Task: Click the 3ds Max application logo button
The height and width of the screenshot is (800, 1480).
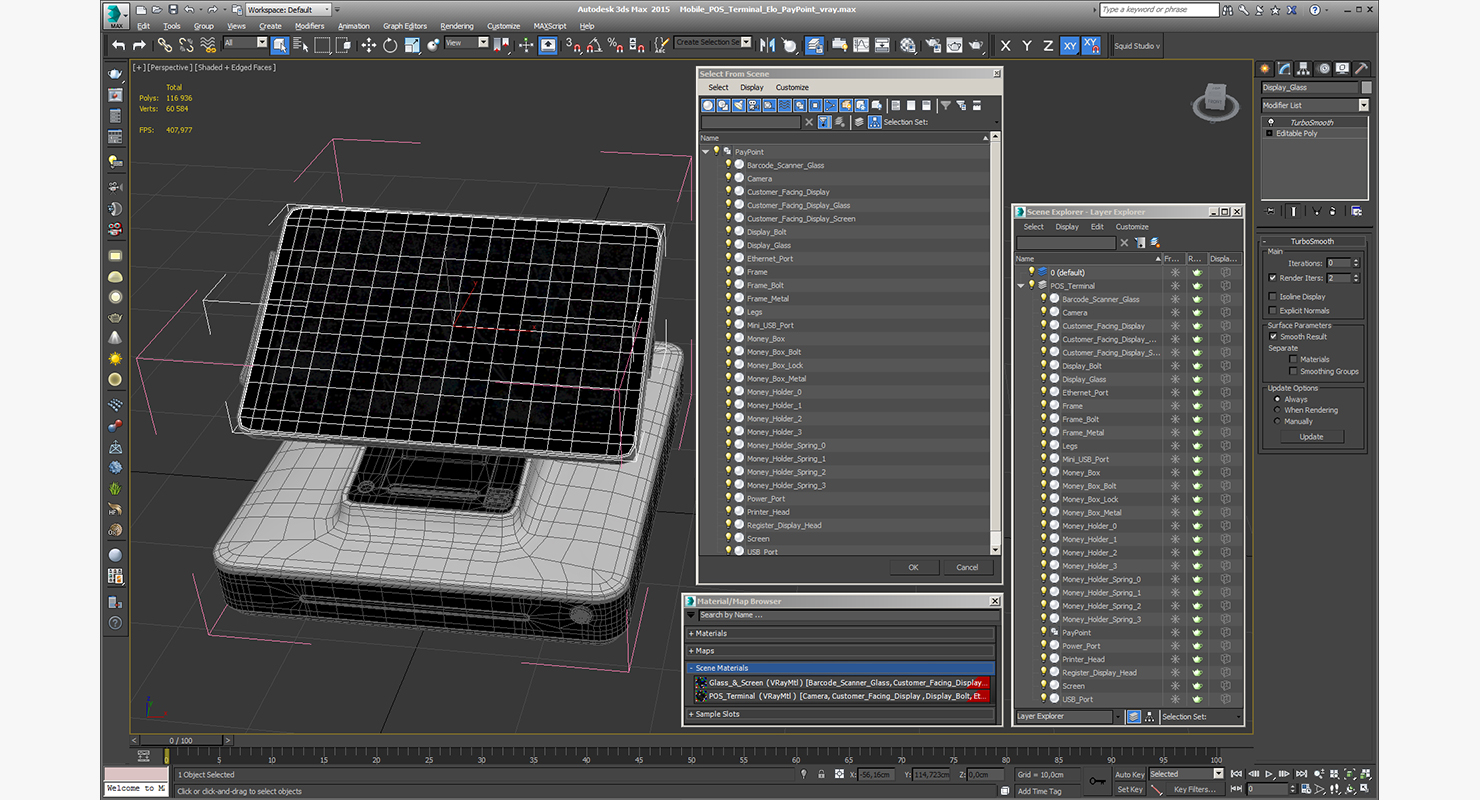Action: coord(117,14)
